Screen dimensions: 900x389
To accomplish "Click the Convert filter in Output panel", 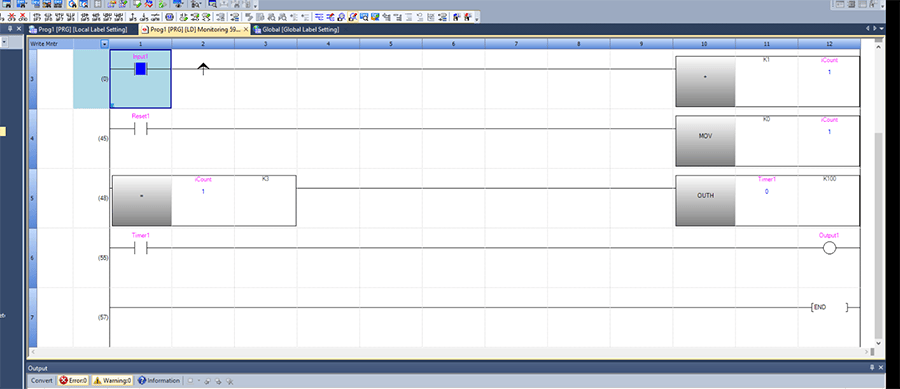I will click(x=41, y=380).
